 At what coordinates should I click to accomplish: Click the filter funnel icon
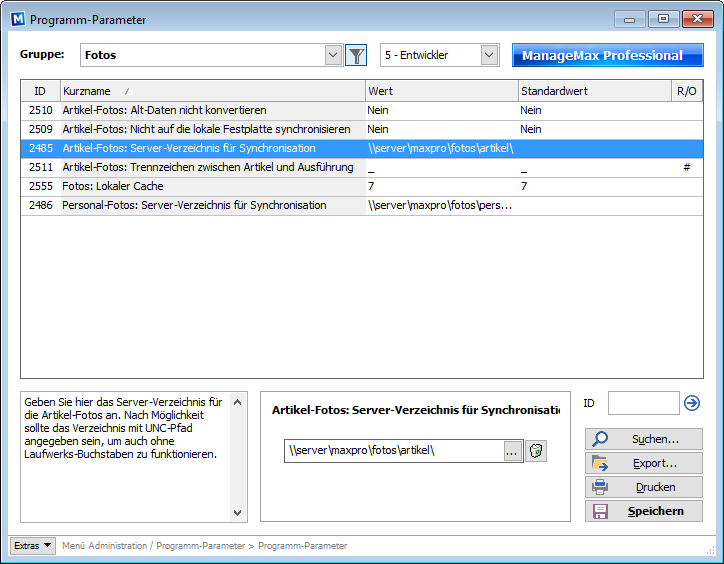tap(356, 56)
